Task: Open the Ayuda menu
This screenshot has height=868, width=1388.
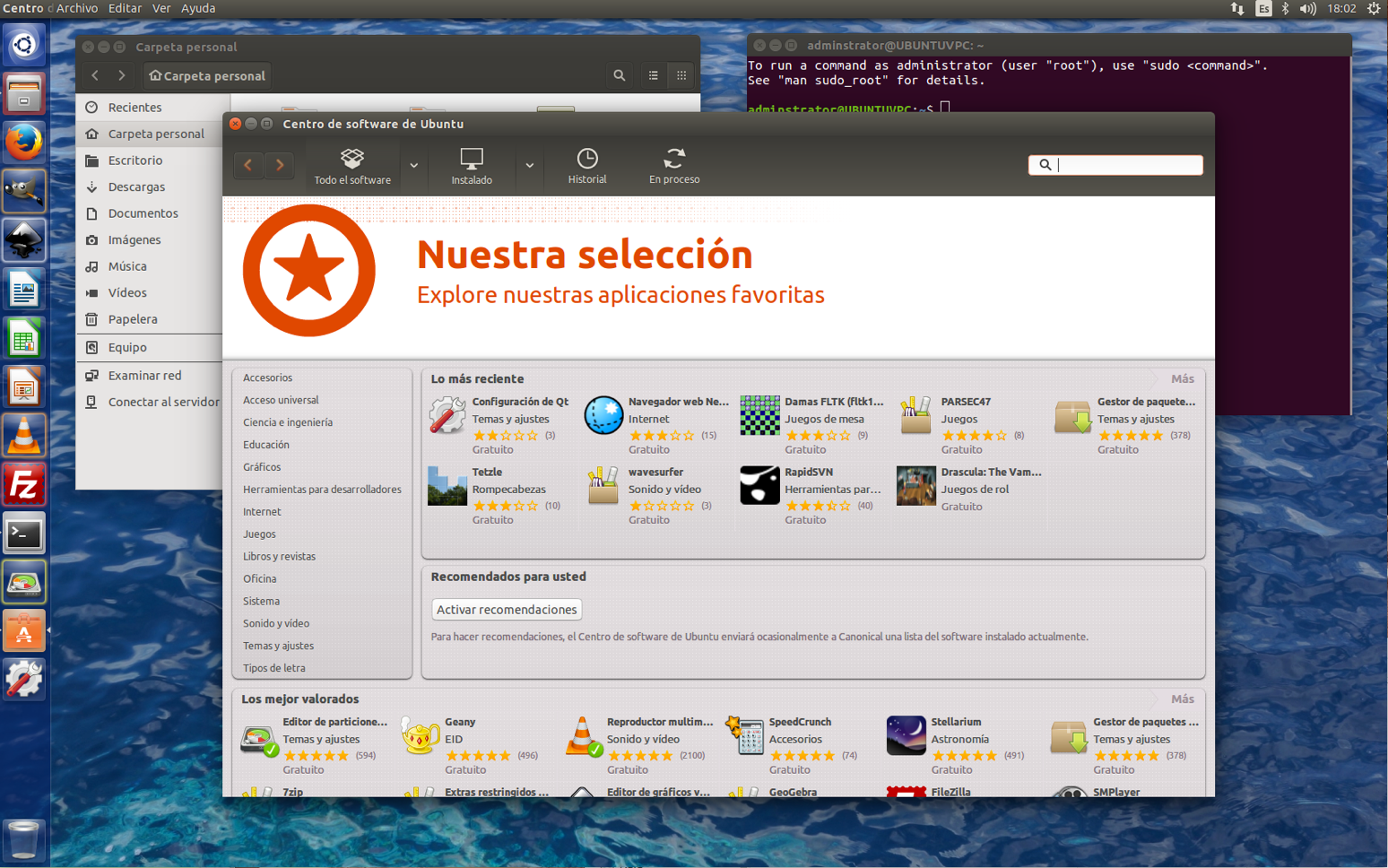Action: 198,8
